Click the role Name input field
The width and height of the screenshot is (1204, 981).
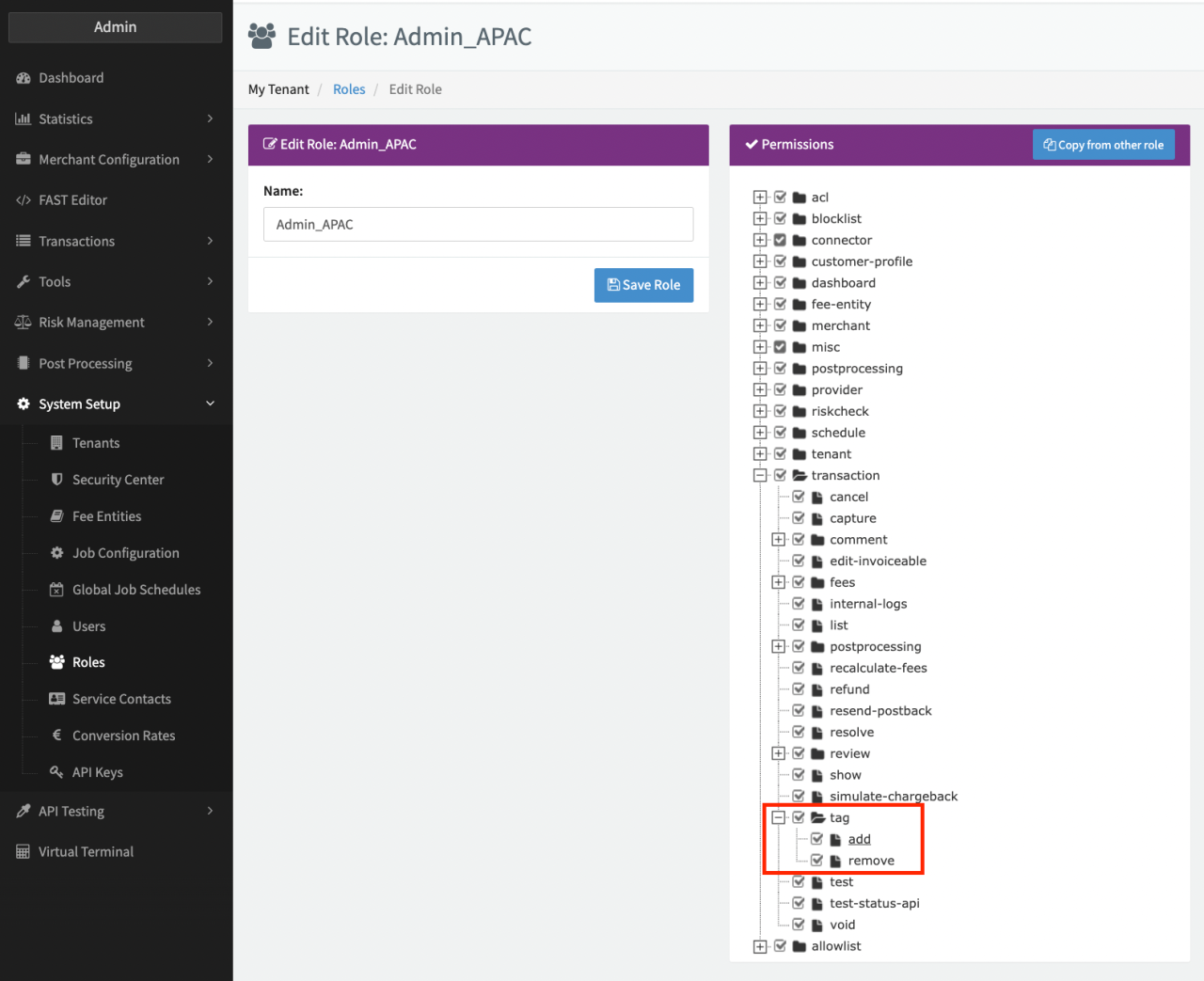pyautogui.click(x=478, y=225)
